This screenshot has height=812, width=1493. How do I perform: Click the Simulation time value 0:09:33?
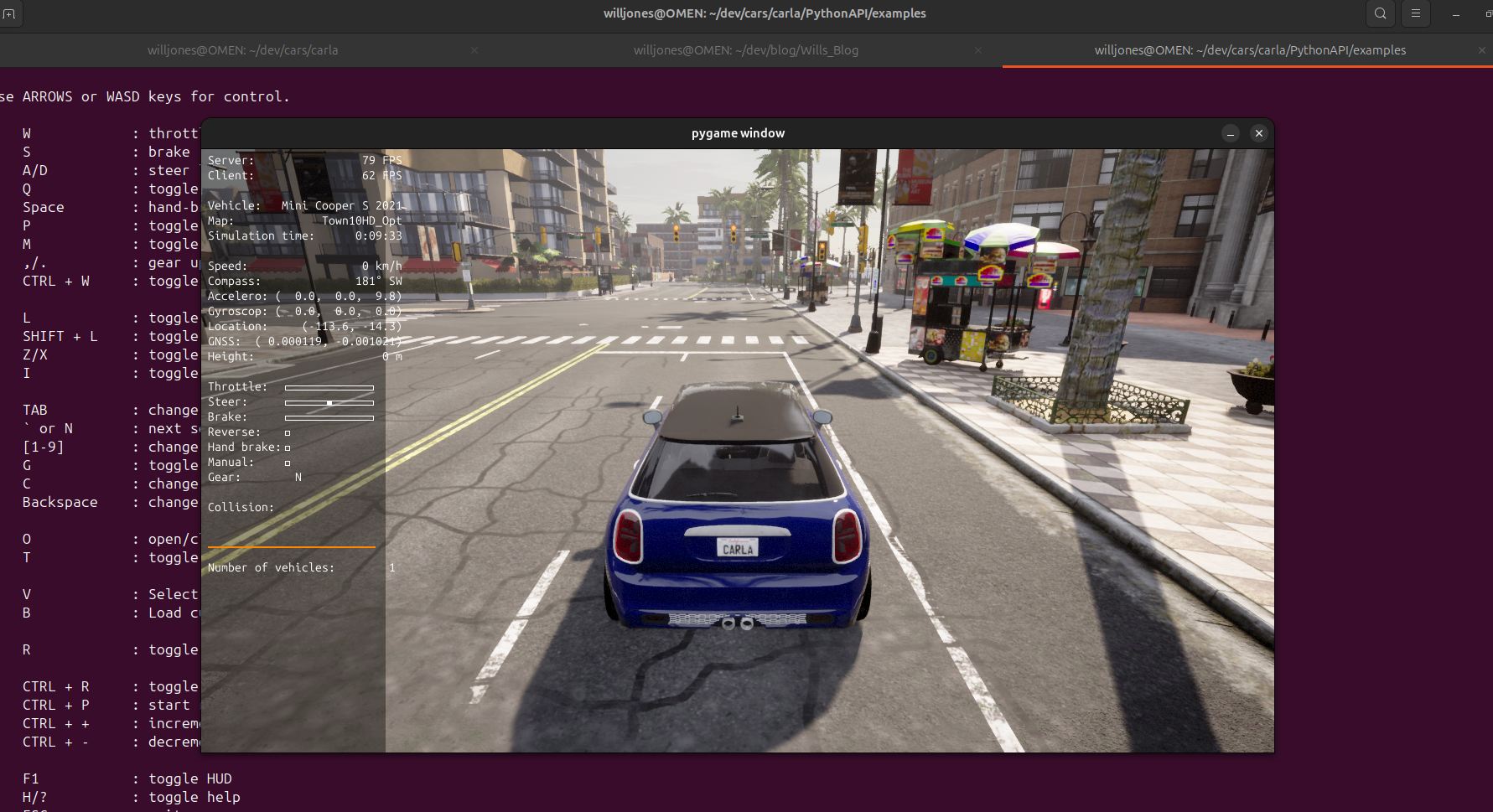pos(378,235)
